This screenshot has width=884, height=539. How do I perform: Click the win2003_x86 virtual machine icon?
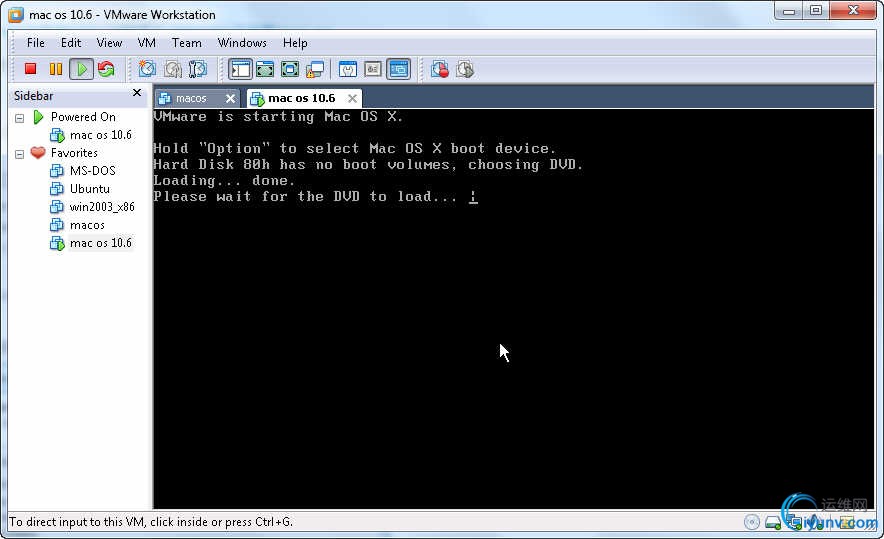point(57,207)
